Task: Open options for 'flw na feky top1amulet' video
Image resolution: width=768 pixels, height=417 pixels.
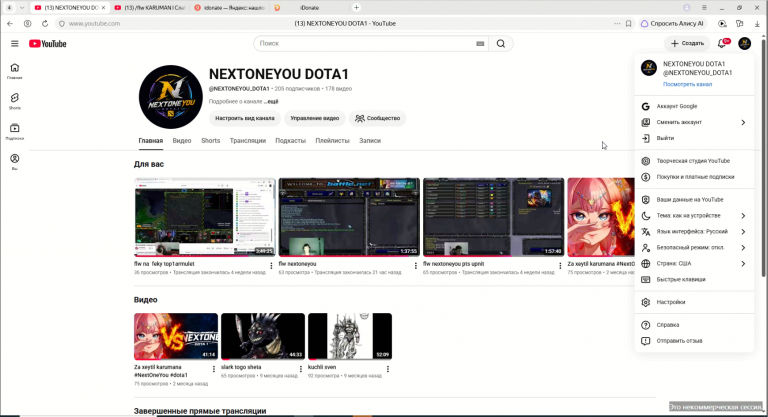Action: (271, 266)
